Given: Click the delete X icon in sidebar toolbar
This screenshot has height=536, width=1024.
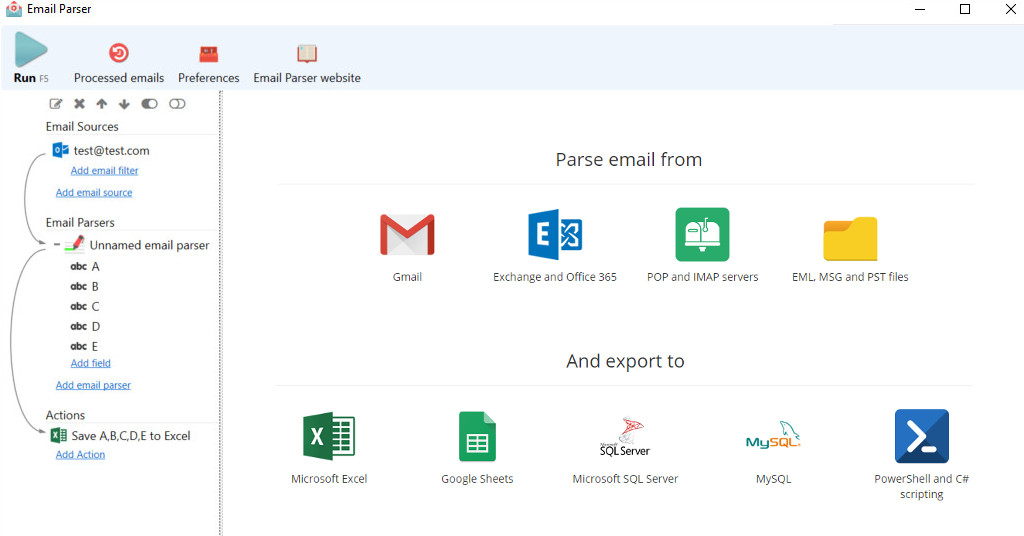Looking at the screenshot, I should point(79,104).
